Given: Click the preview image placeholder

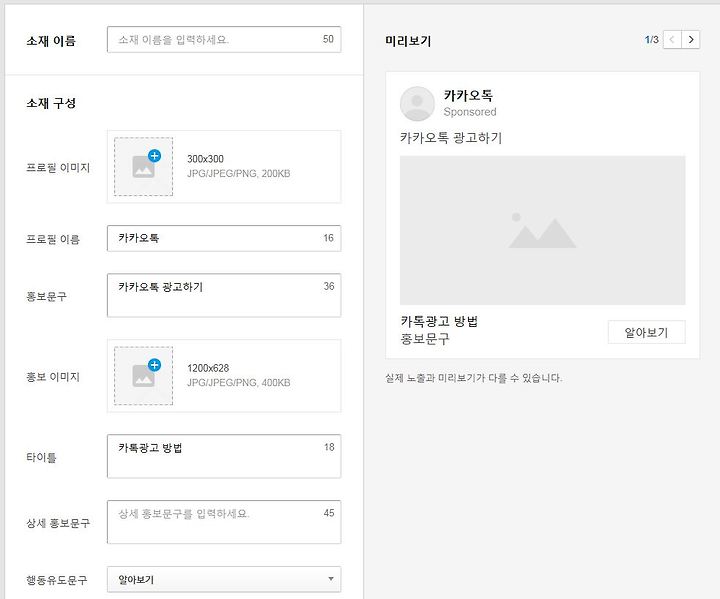Looking at the screenshot, I should [542, 230].
